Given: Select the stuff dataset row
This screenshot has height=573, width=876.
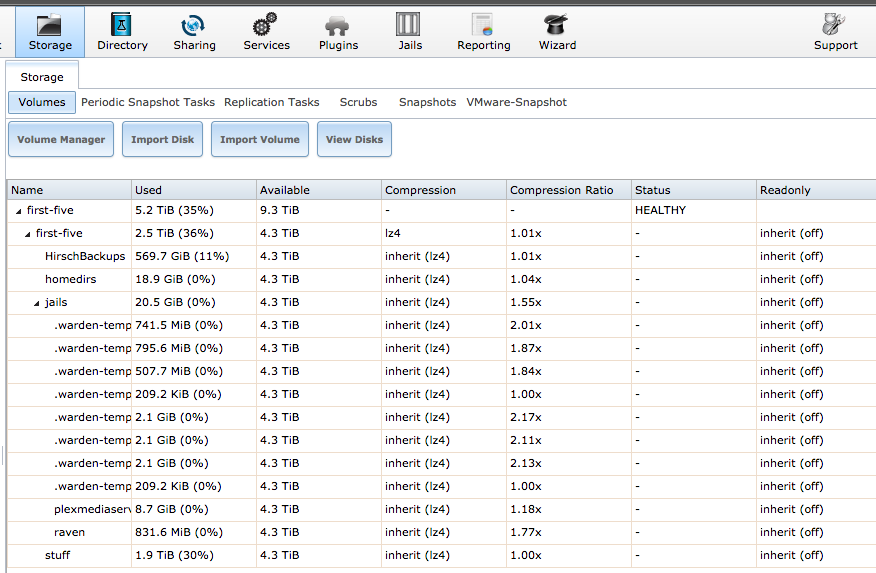Looking at the screenshot, I should click(441, 555).
